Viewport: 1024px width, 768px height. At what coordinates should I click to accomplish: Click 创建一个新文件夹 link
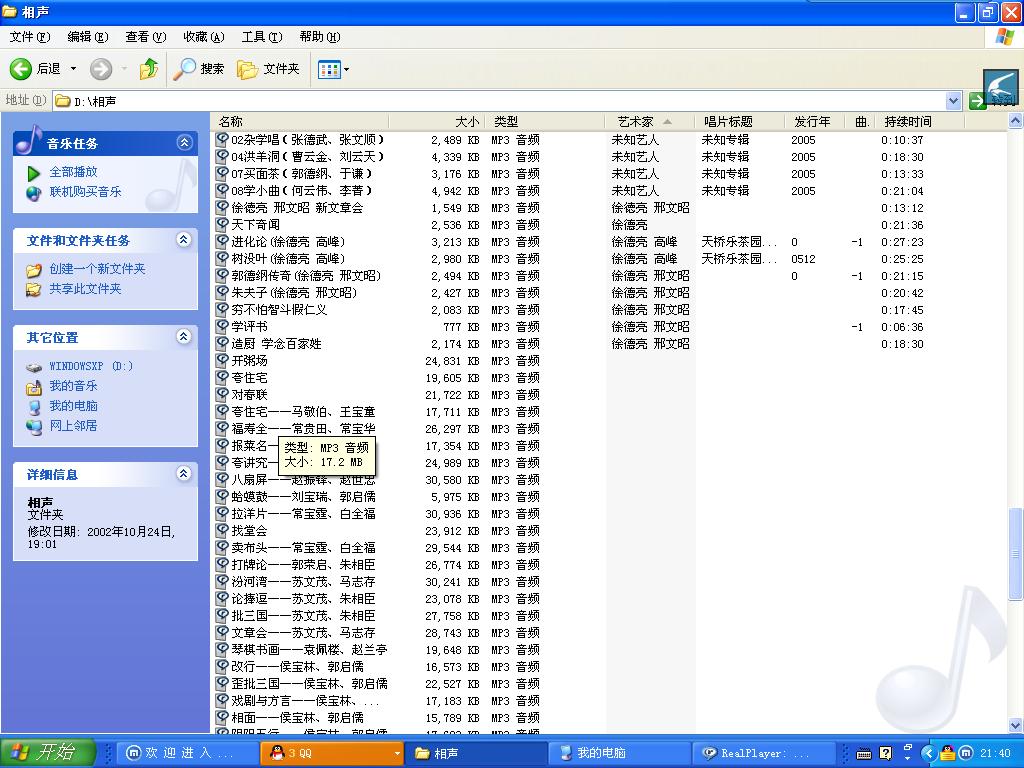click(x=97, y=269)
